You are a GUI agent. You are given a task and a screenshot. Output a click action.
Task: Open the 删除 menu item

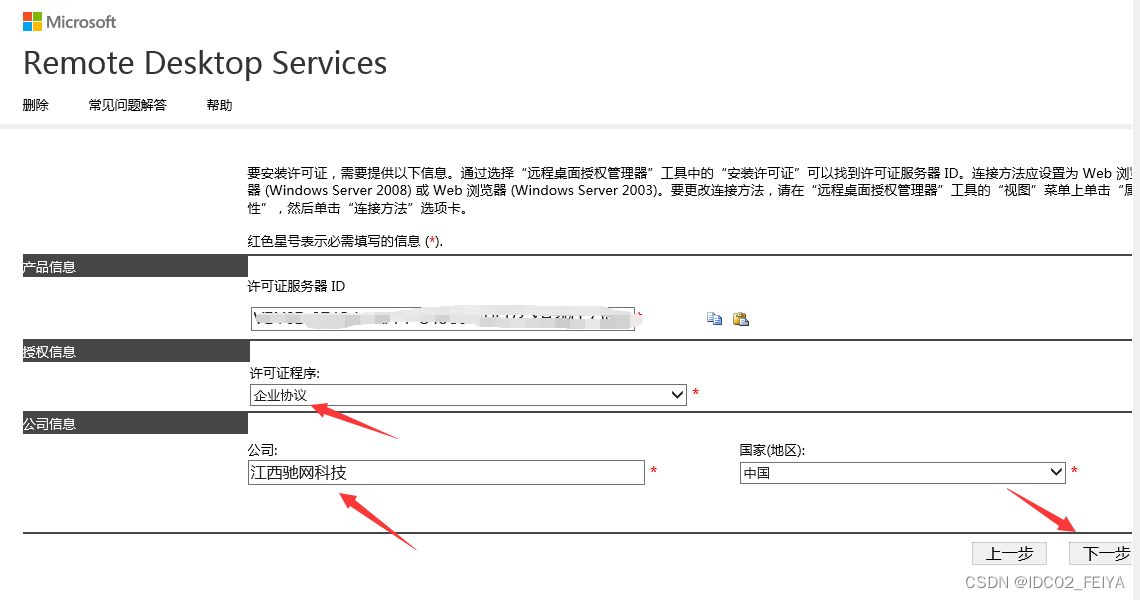point(36,105)
